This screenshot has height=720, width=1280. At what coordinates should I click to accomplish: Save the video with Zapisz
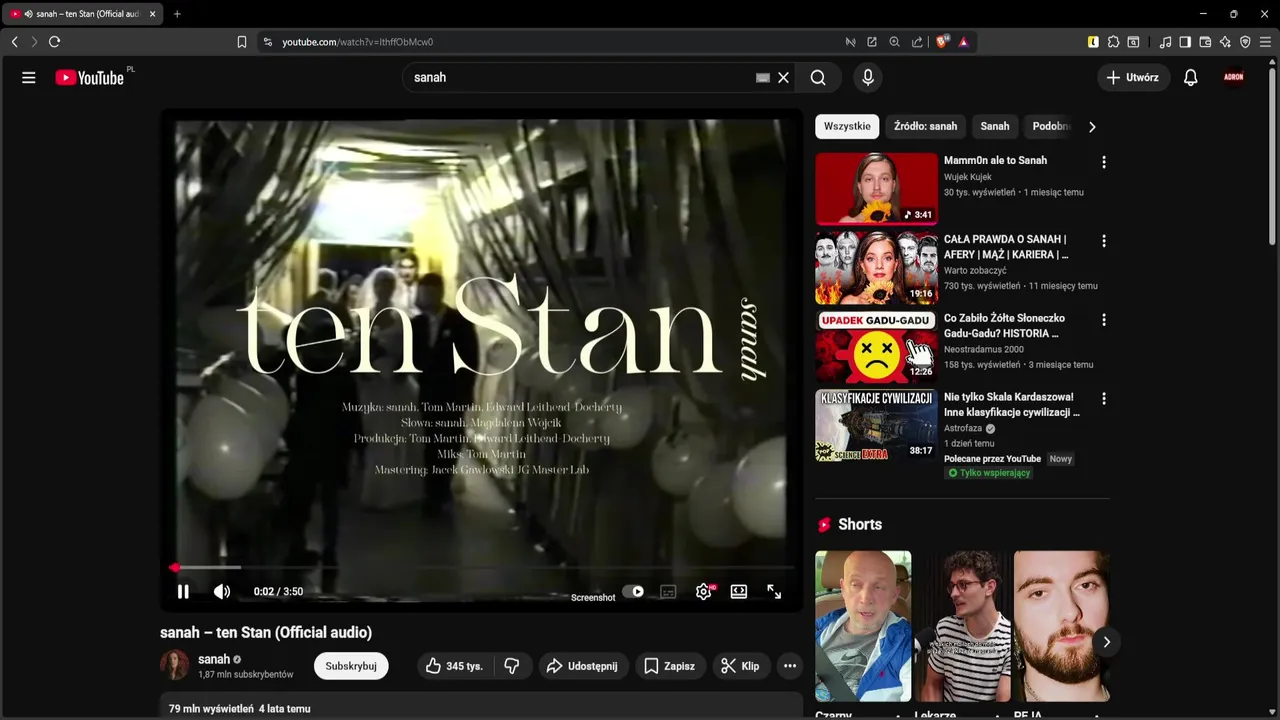pyautogui.click(x=670, y=666)
